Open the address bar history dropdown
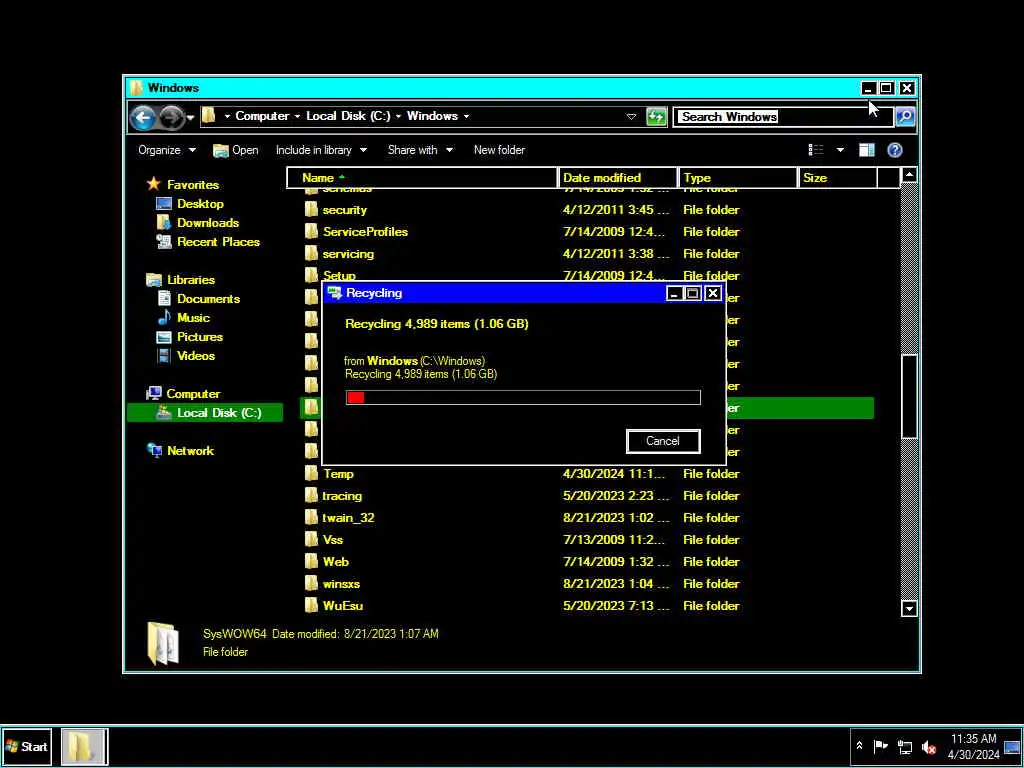This screenshot has height=768, width=1024. (631, 117)
